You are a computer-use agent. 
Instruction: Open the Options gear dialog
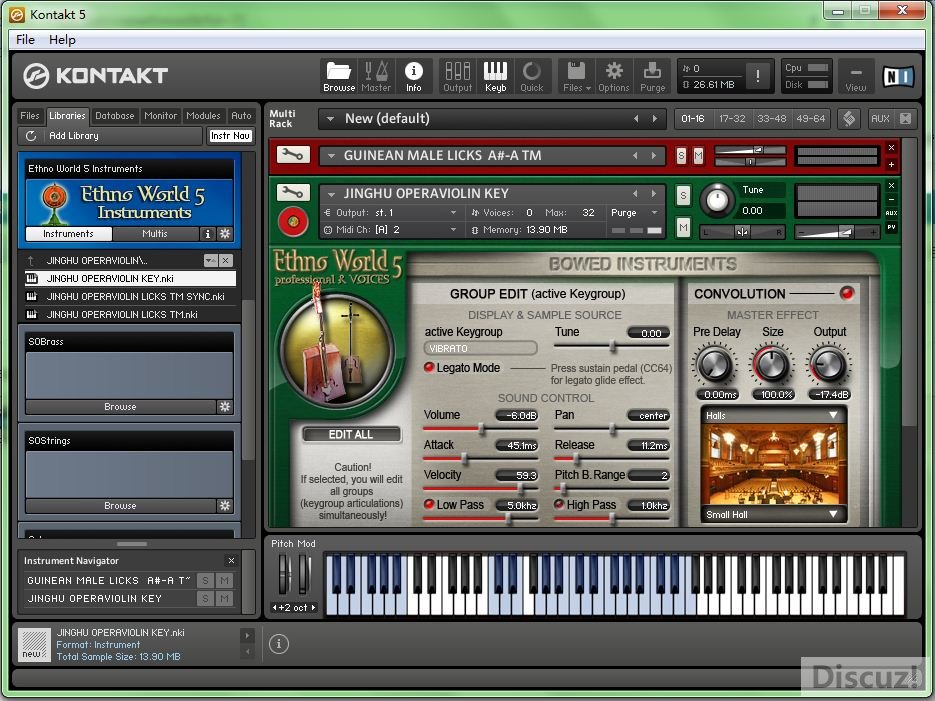(614, 76)
